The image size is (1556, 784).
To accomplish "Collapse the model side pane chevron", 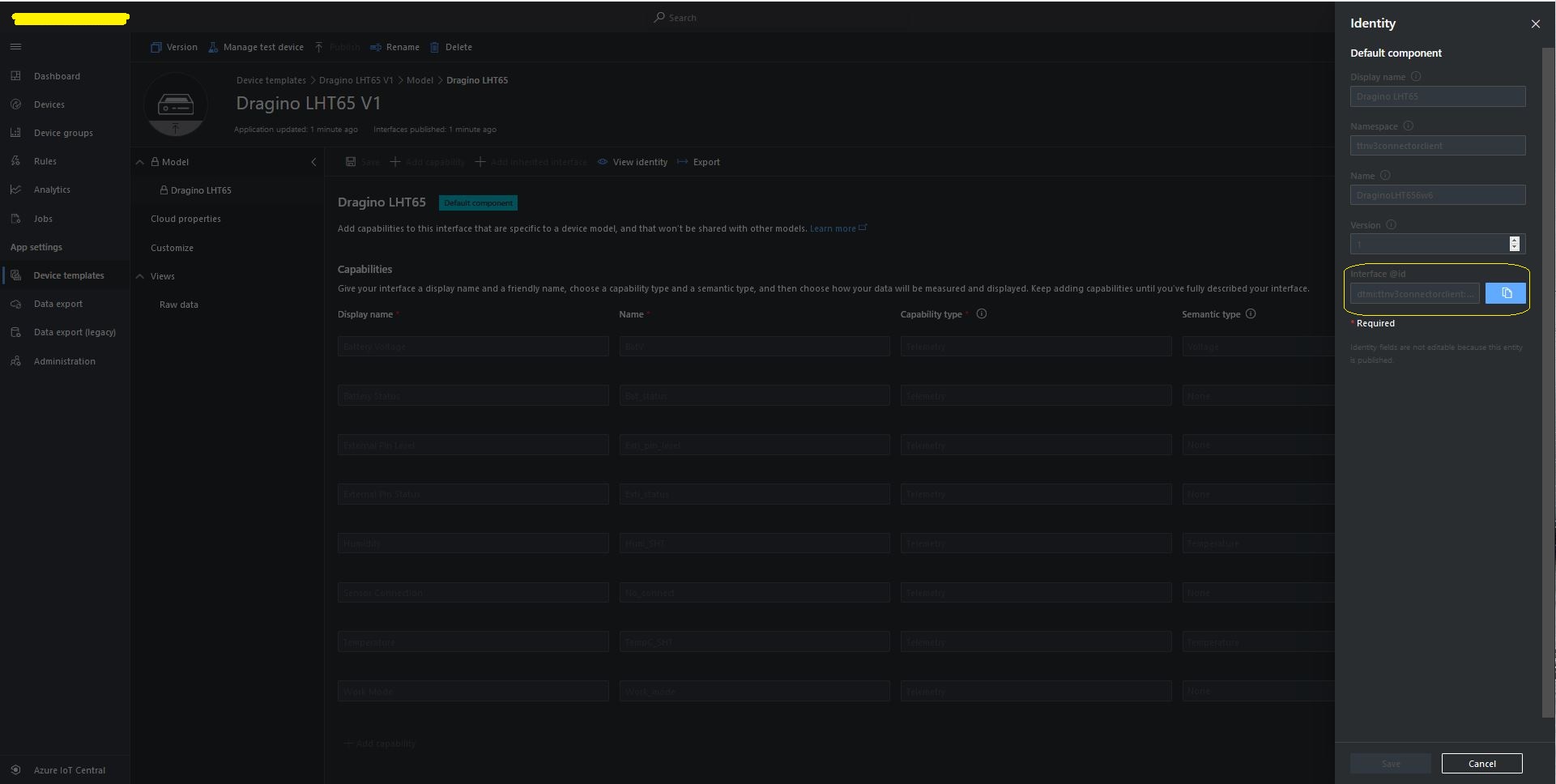I will tap(313, 162).
